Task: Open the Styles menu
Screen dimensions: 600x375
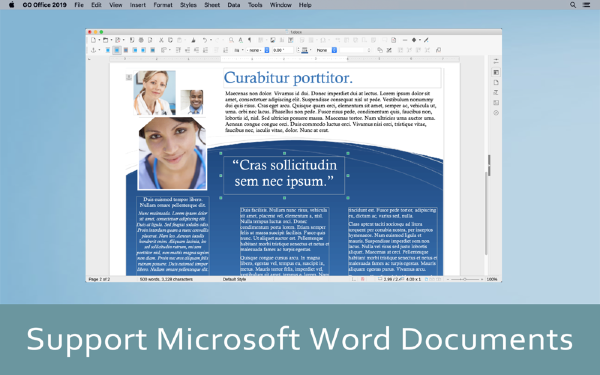Action: 188,5
